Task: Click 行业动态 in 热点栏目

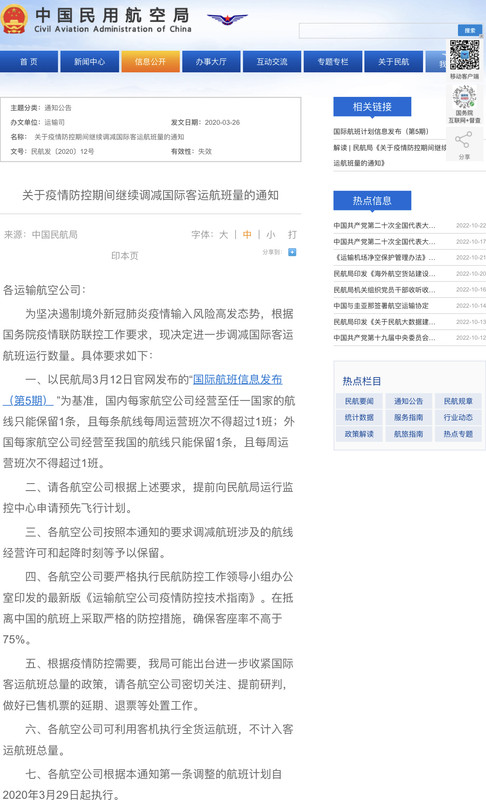Action: [x=458, y=418]
